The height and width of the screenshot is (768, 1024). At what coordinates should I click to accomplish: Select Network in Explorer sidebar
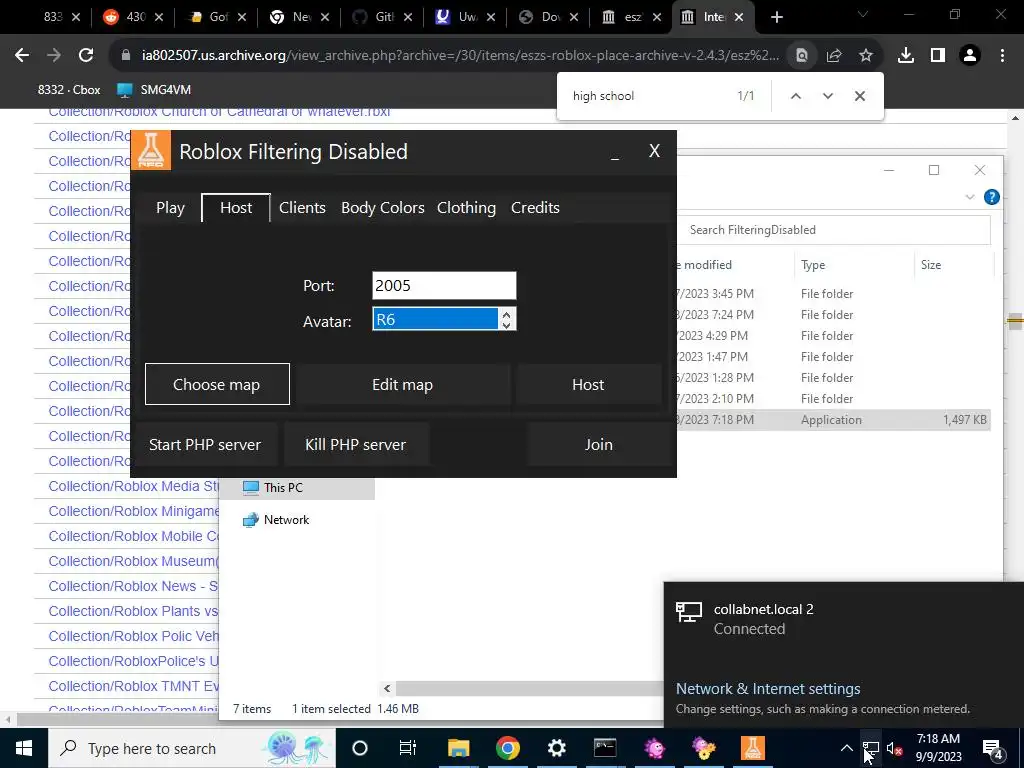(286, 520)
